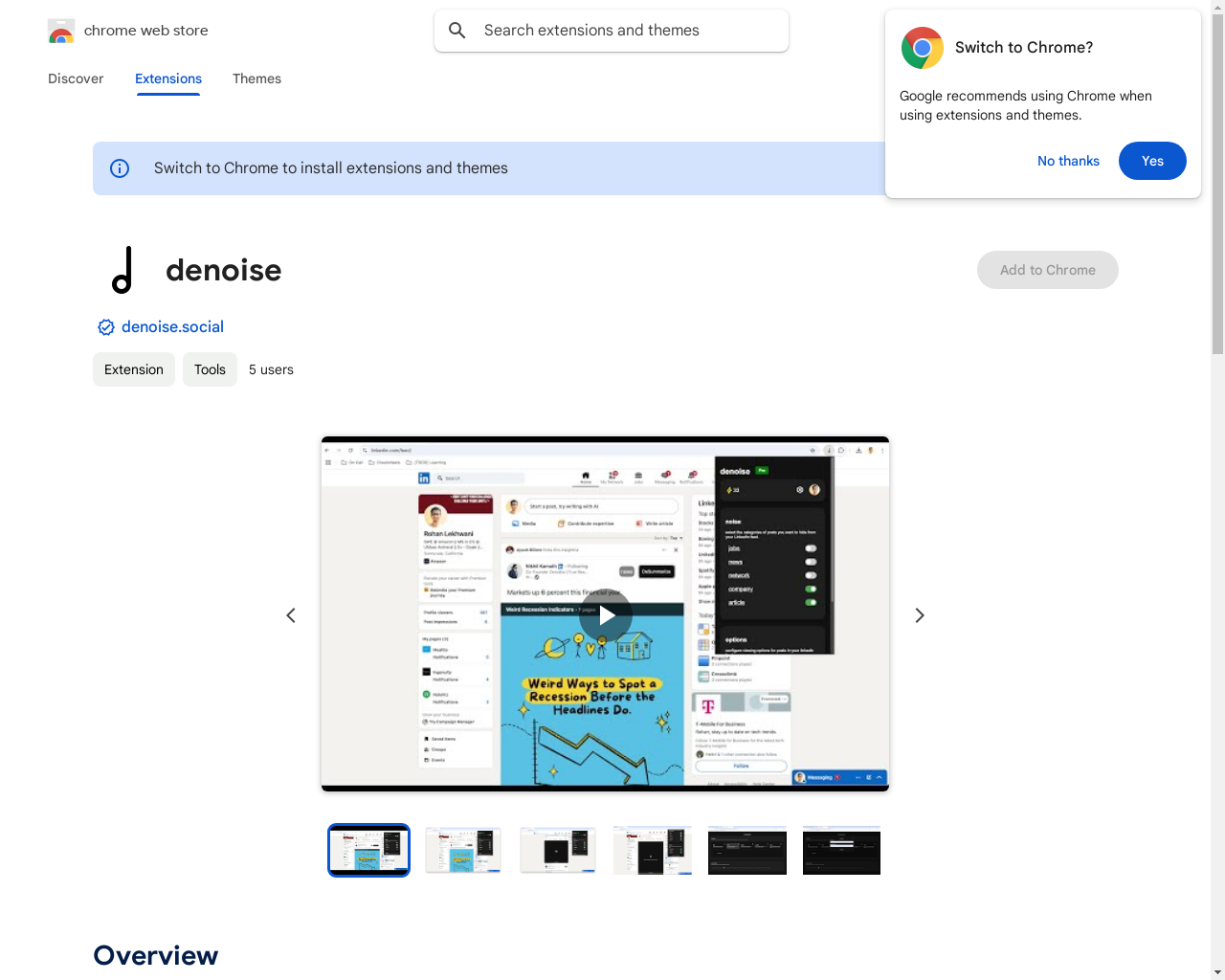Go to the previous screenshot with left arrow
1225x980 pixels.
pyautogui.click(x=291, y=615)
